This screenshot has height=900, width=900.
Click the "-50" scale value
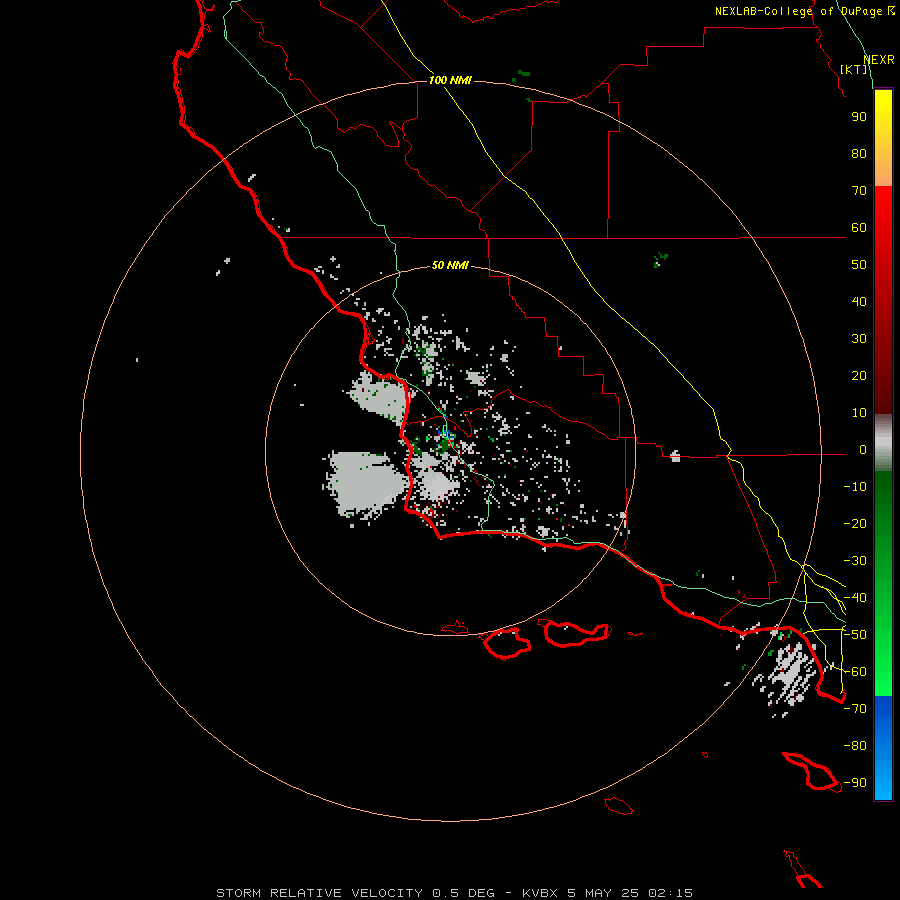(x=855, y=635)
